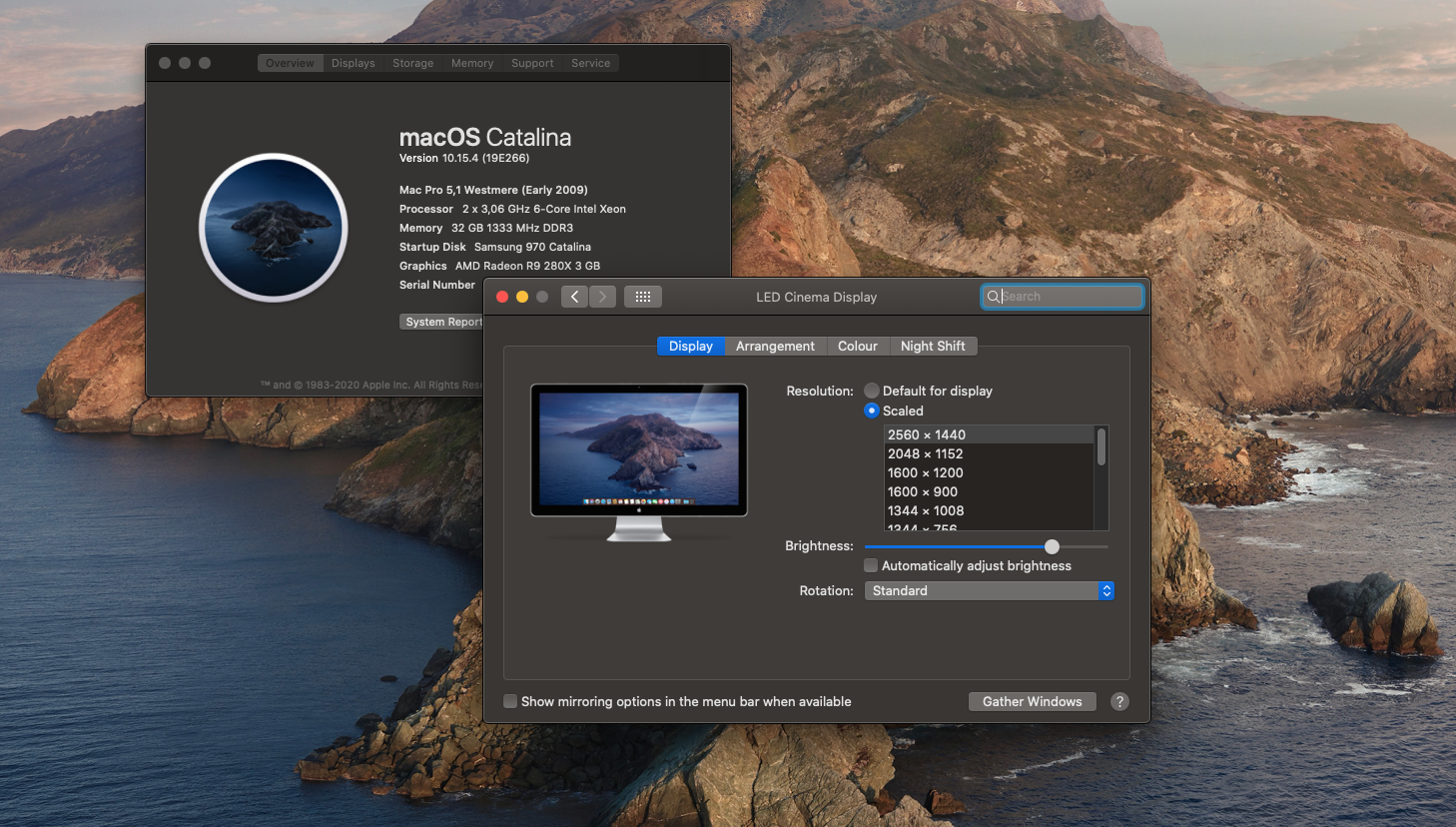The width and height of the screenshot is (1456, 827).
Task: Select 2560 × 1440 resolution
Action: coord(989,434)
